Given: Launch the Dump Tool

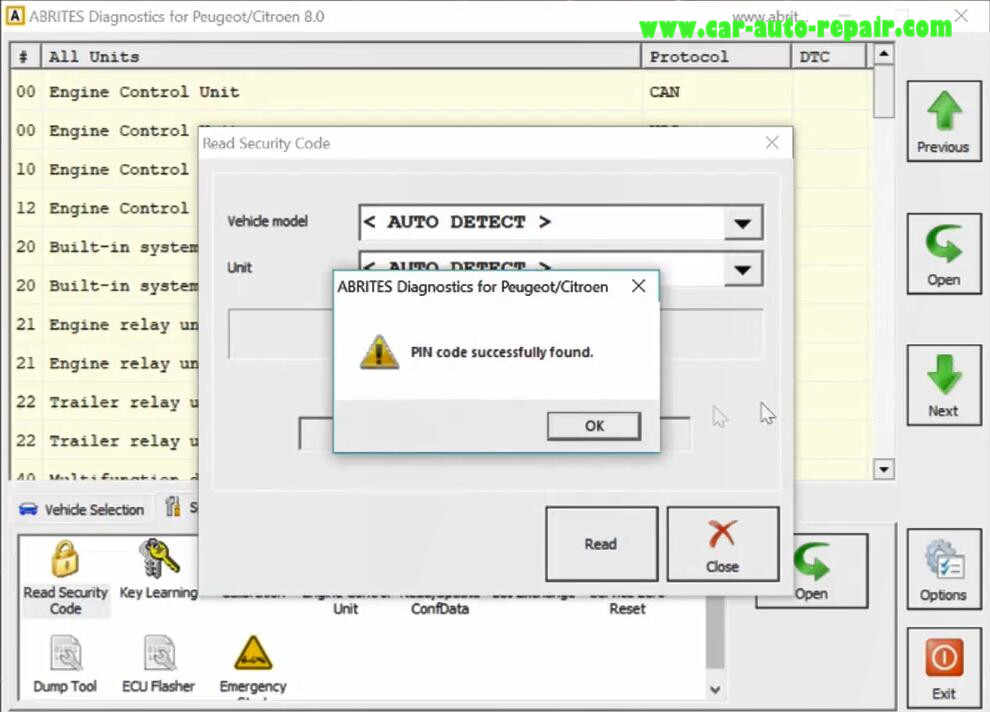Looking at the screenshot, I should 65,664.
